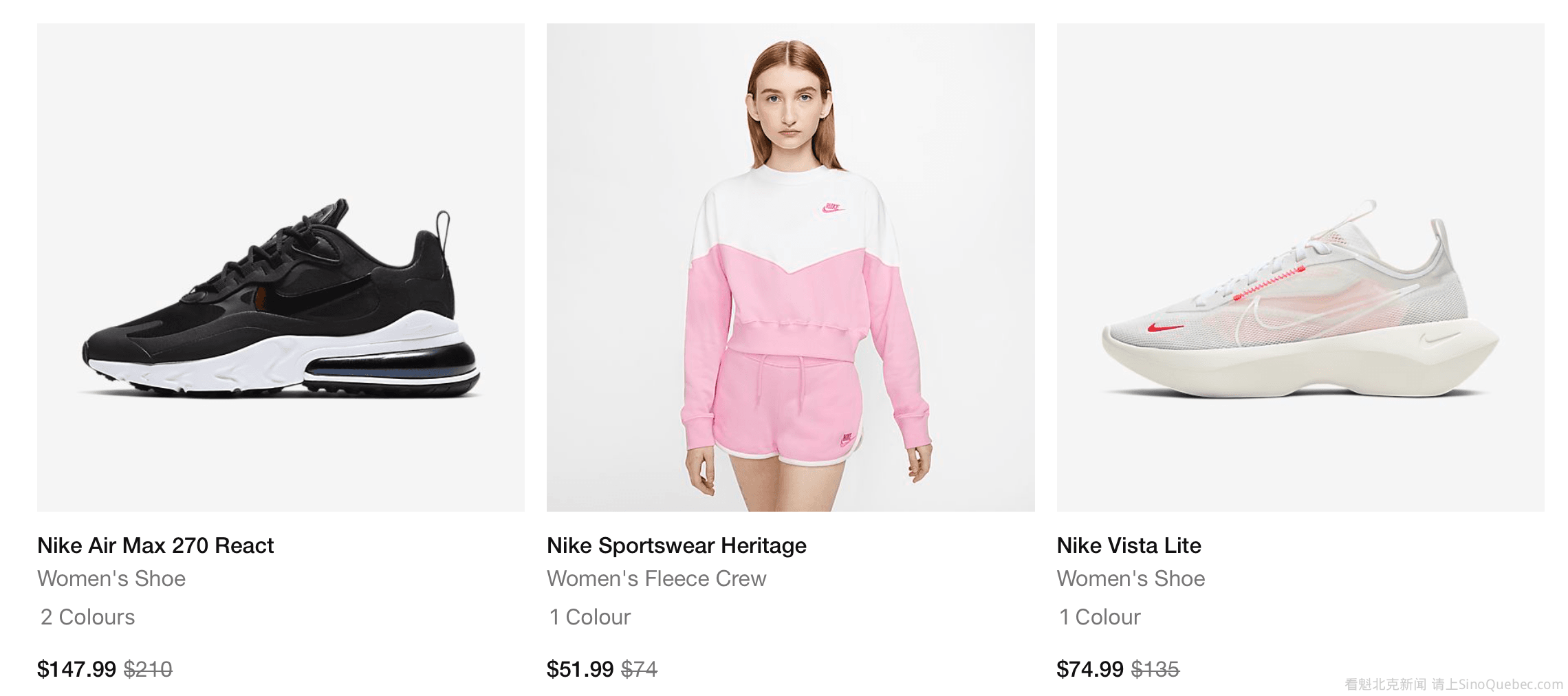This screenshot has width=1568, height=696.
Task: Click the Nike Air Max 270 React title
Action: coord(155,545)
